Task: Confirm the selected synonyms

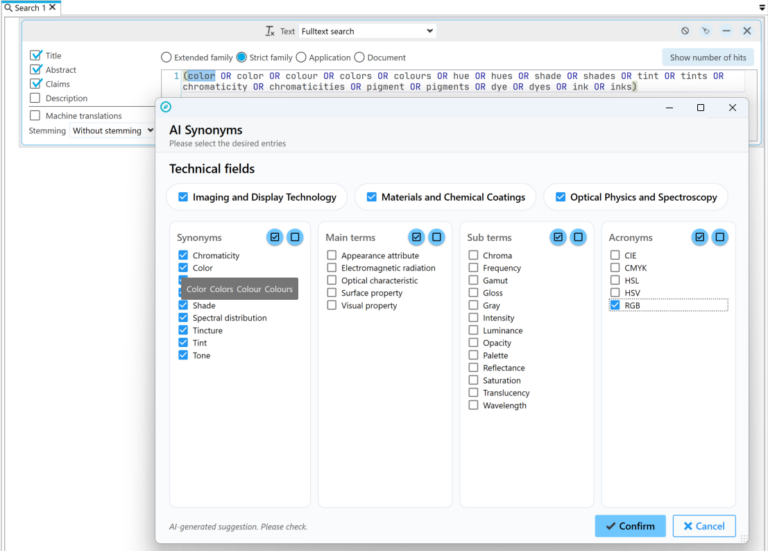Action: pos(630,525)
